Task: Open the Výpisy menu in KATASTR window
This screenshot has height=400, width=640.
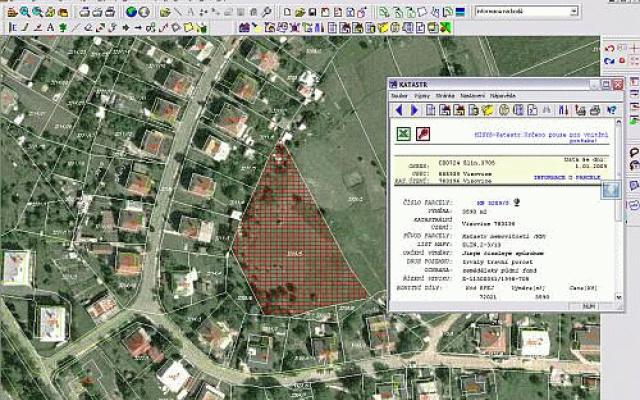Action: click(422, 96)
